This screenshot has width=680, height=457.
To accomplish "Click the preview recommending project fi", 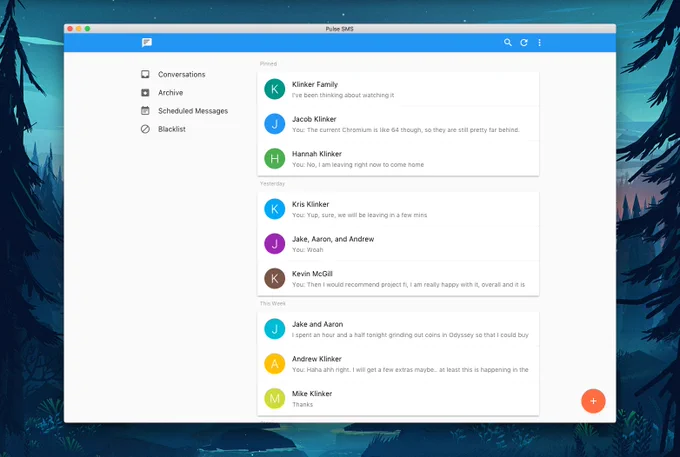I will pos(408,284).
